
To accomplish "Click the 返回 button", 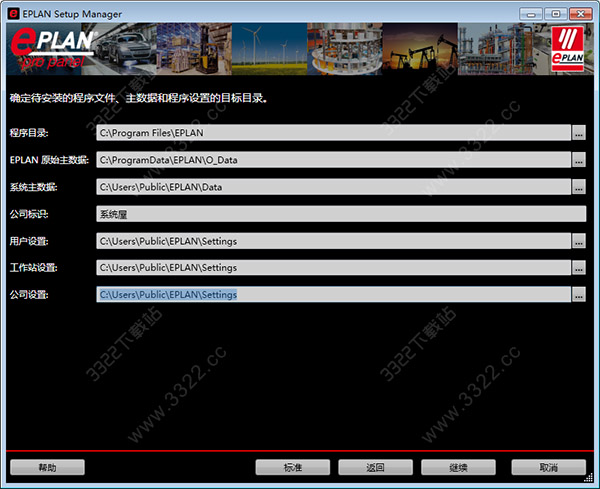I will coord(375,467).
